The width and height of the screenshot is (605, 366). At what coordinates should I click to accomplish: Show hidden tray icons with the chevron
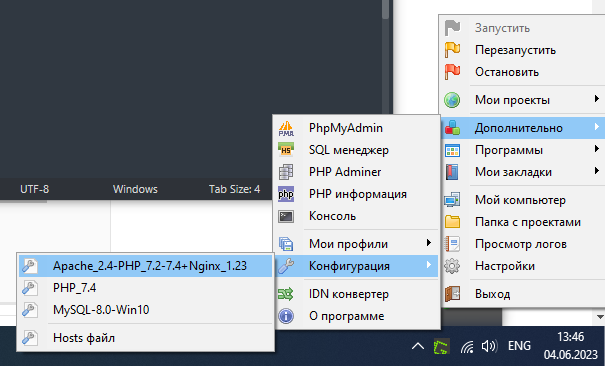tap(417, 346)
